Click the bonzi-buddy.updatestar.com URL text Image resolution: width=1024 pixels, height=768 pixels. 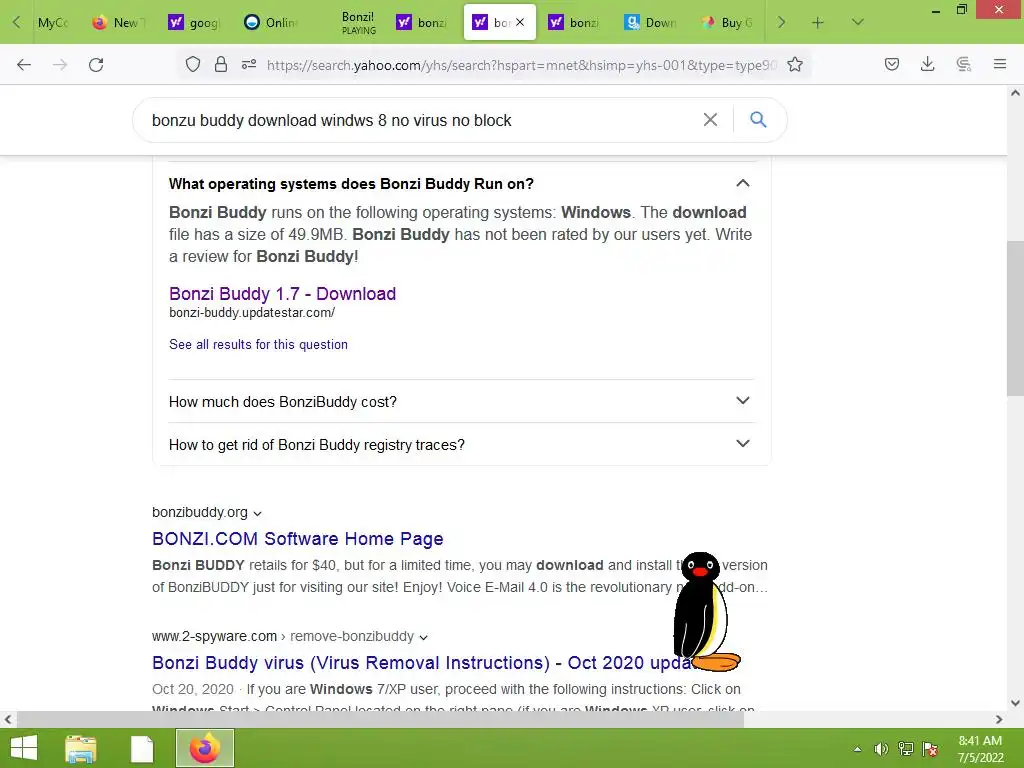252,313
